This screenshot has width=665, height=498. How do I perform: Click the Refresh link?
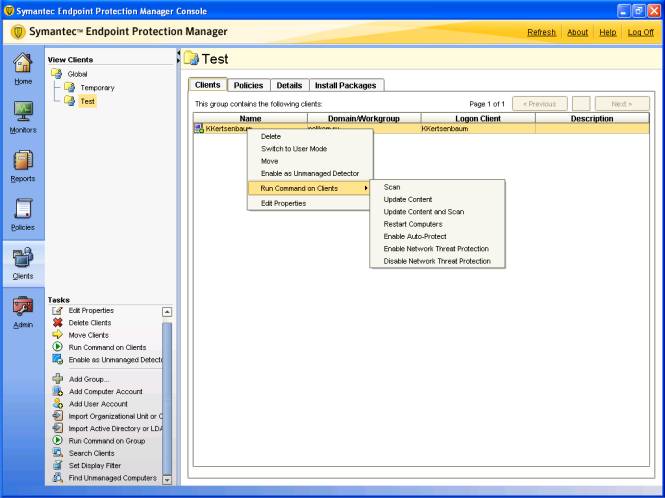point(541,32)
